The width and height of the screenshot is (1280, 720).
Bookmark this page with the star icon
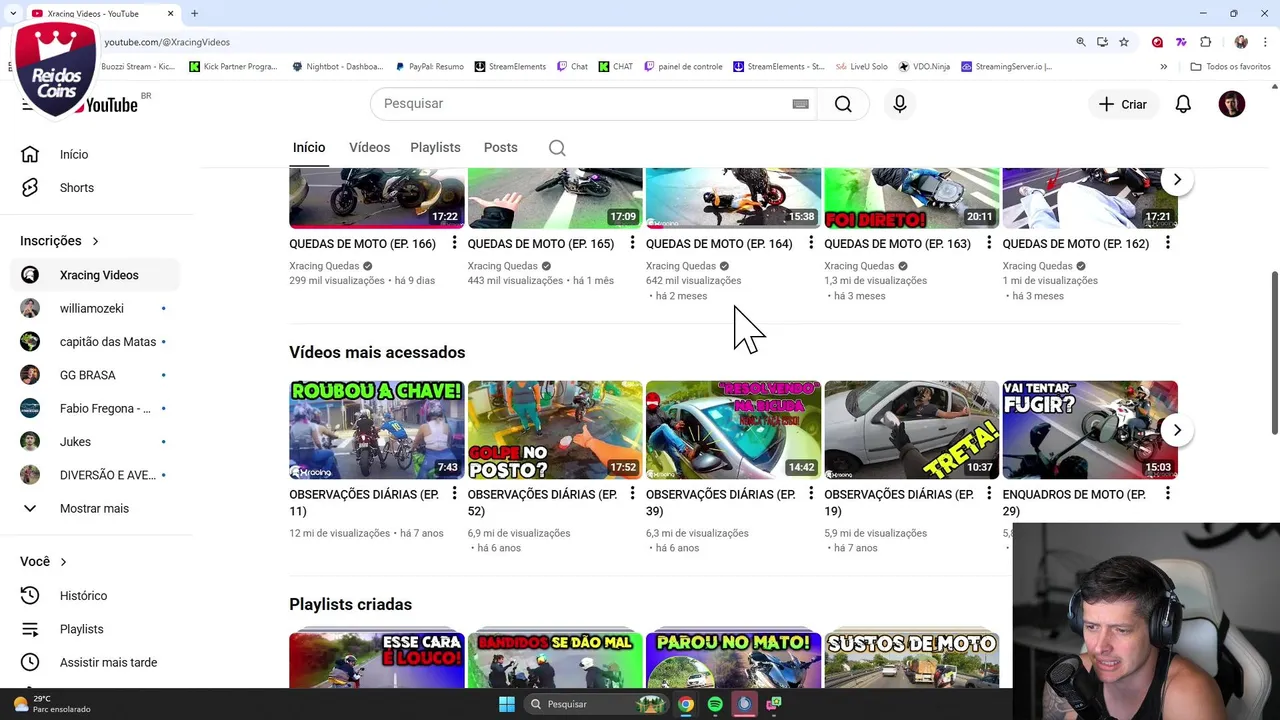click(1124, 42)
